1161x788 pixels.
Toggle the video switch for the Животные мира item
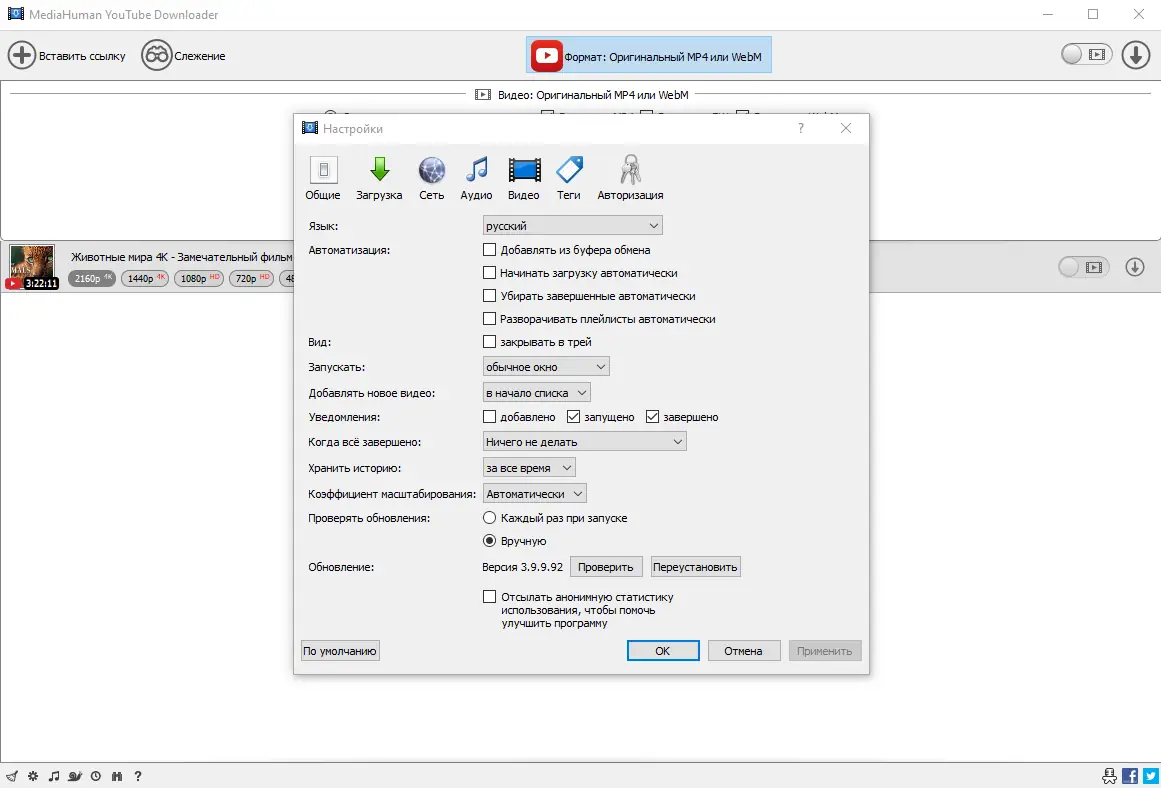pyautogui.click(x=1083, y=267)
